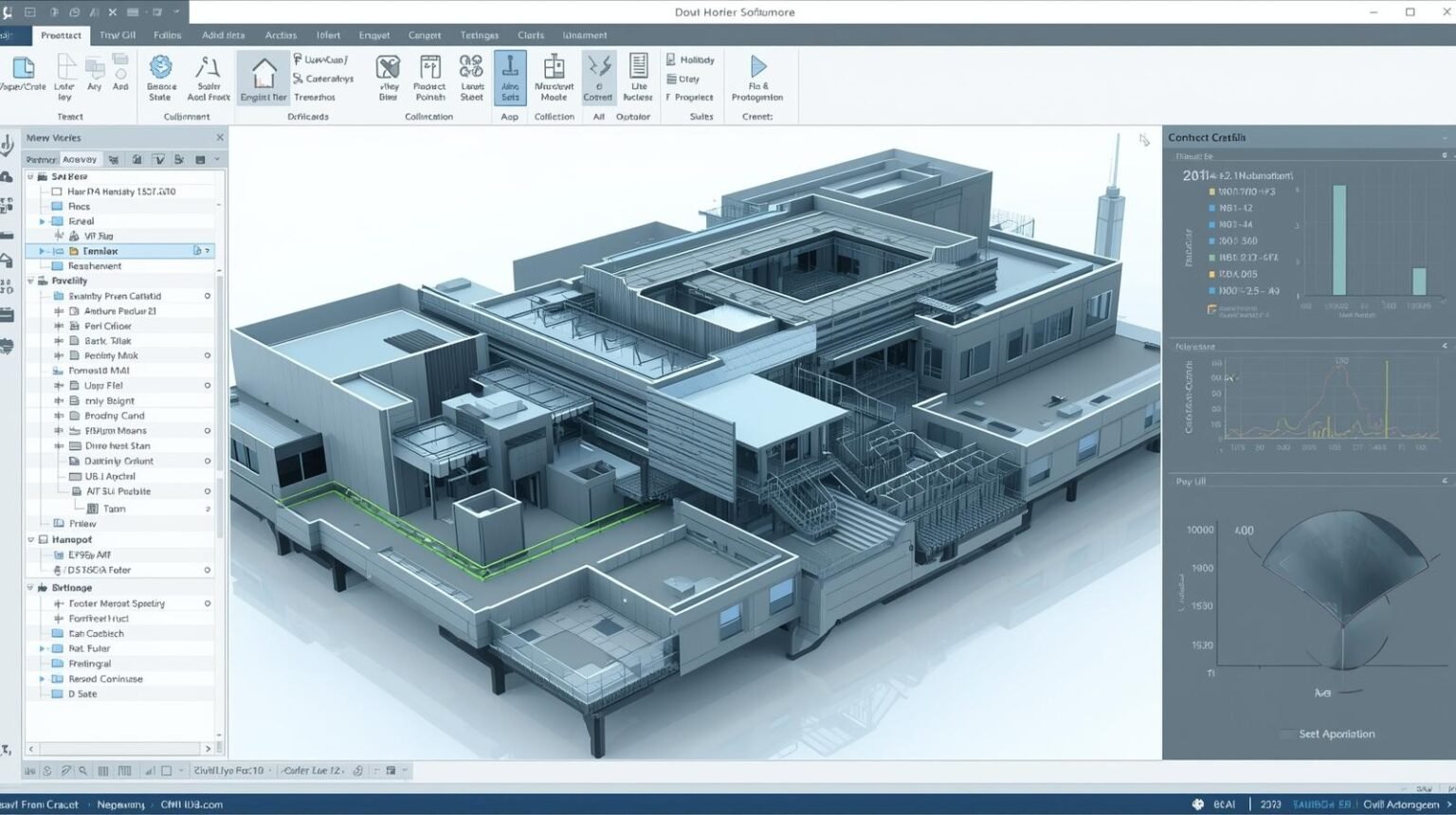
Task: Select the Engilst Her home tool
Action: [263, 76]
